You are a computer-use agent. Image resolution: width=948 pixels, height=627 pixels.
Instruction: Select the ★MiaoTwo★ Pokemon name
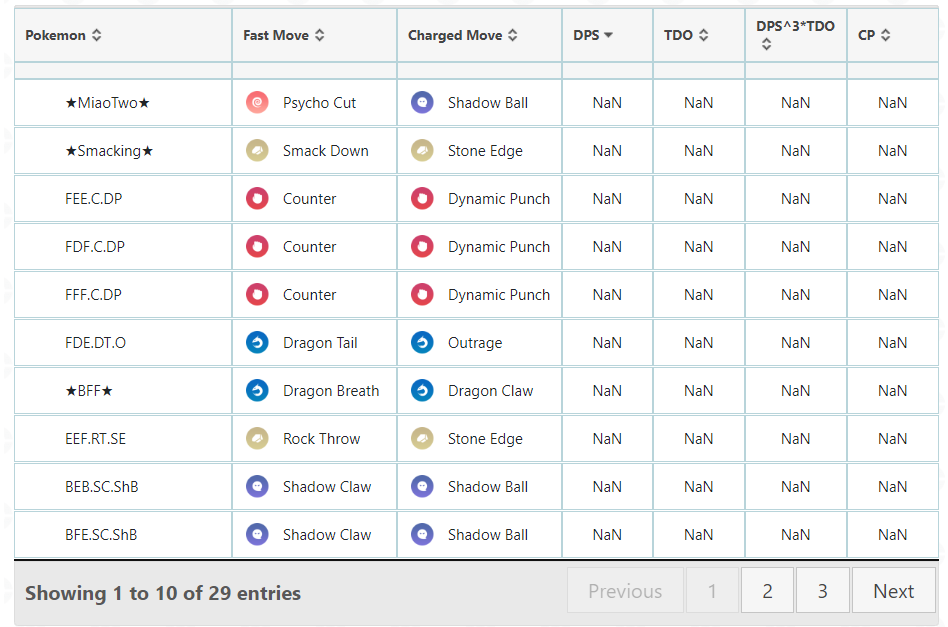tap(108, 103)
